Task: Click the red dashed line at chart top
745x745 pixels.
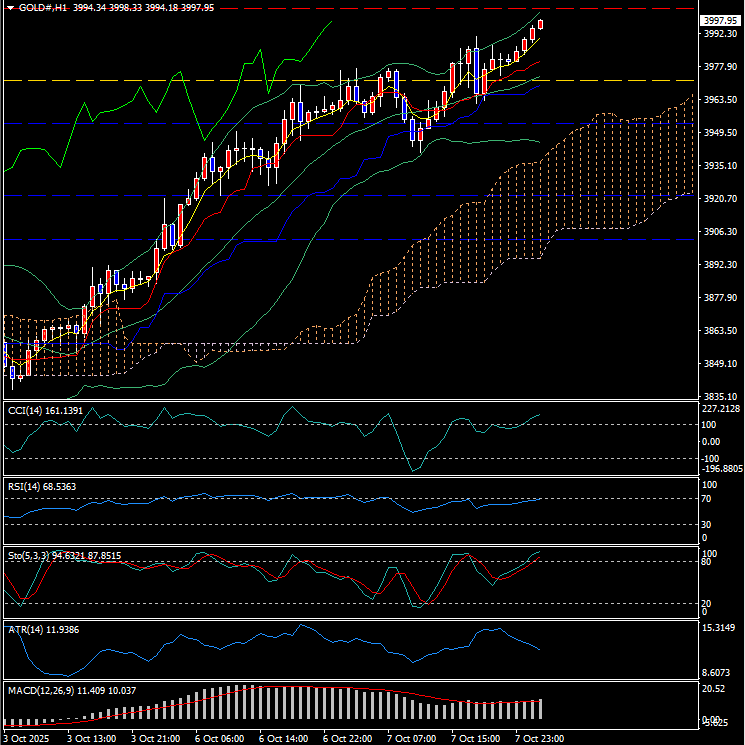Action: point(300,8)
